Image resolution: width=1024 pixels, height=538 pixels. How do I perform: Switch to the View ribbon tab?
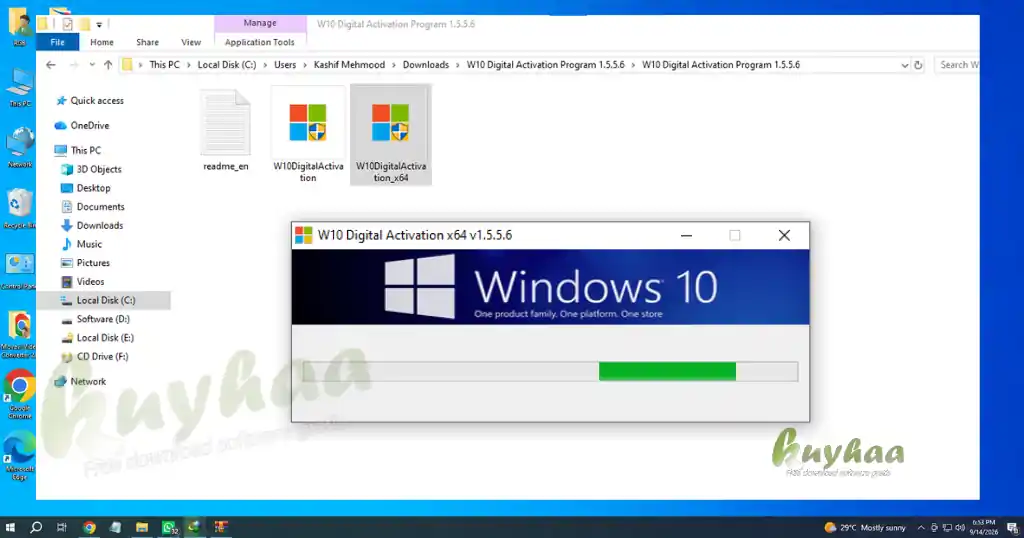pos(191,42)
